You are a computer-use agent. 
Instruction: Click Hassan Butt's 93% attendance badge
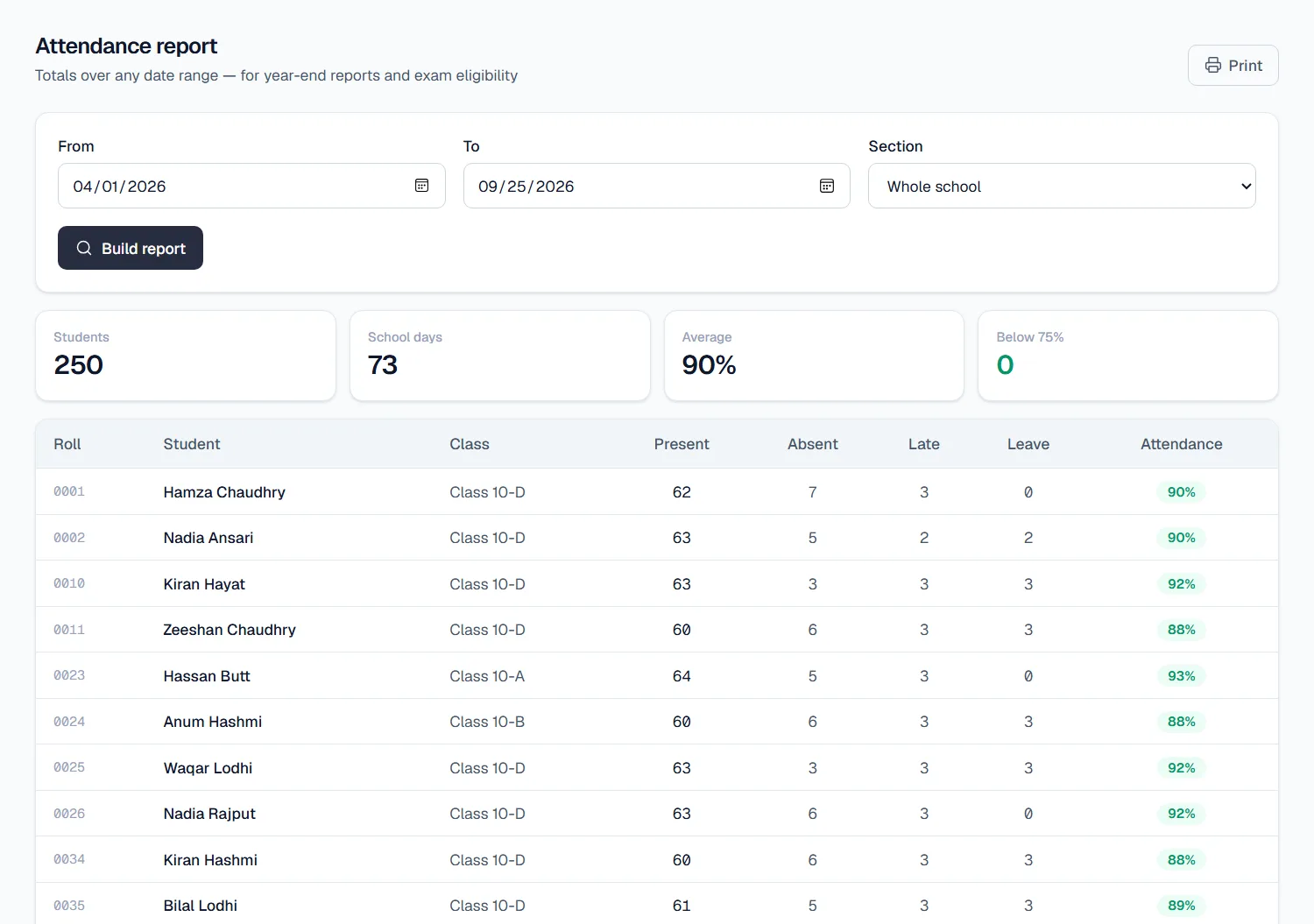(1182, 676)
